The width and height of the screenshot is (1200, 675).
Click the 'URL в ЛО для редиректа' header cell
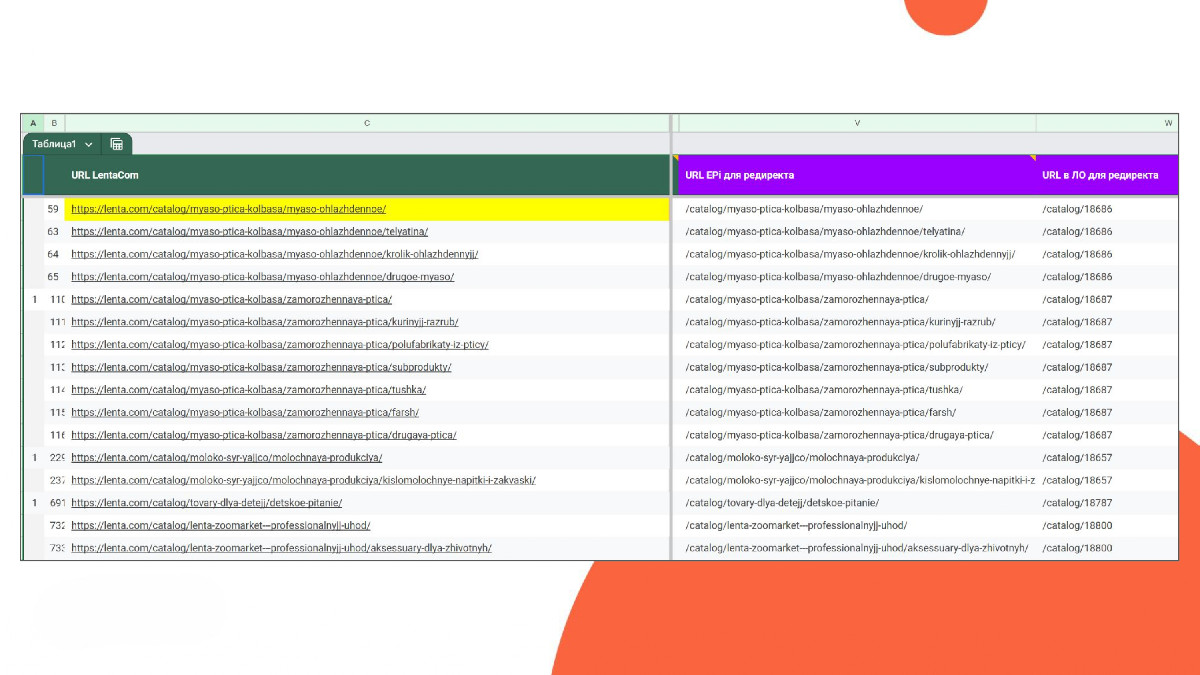pos(1107,175)
